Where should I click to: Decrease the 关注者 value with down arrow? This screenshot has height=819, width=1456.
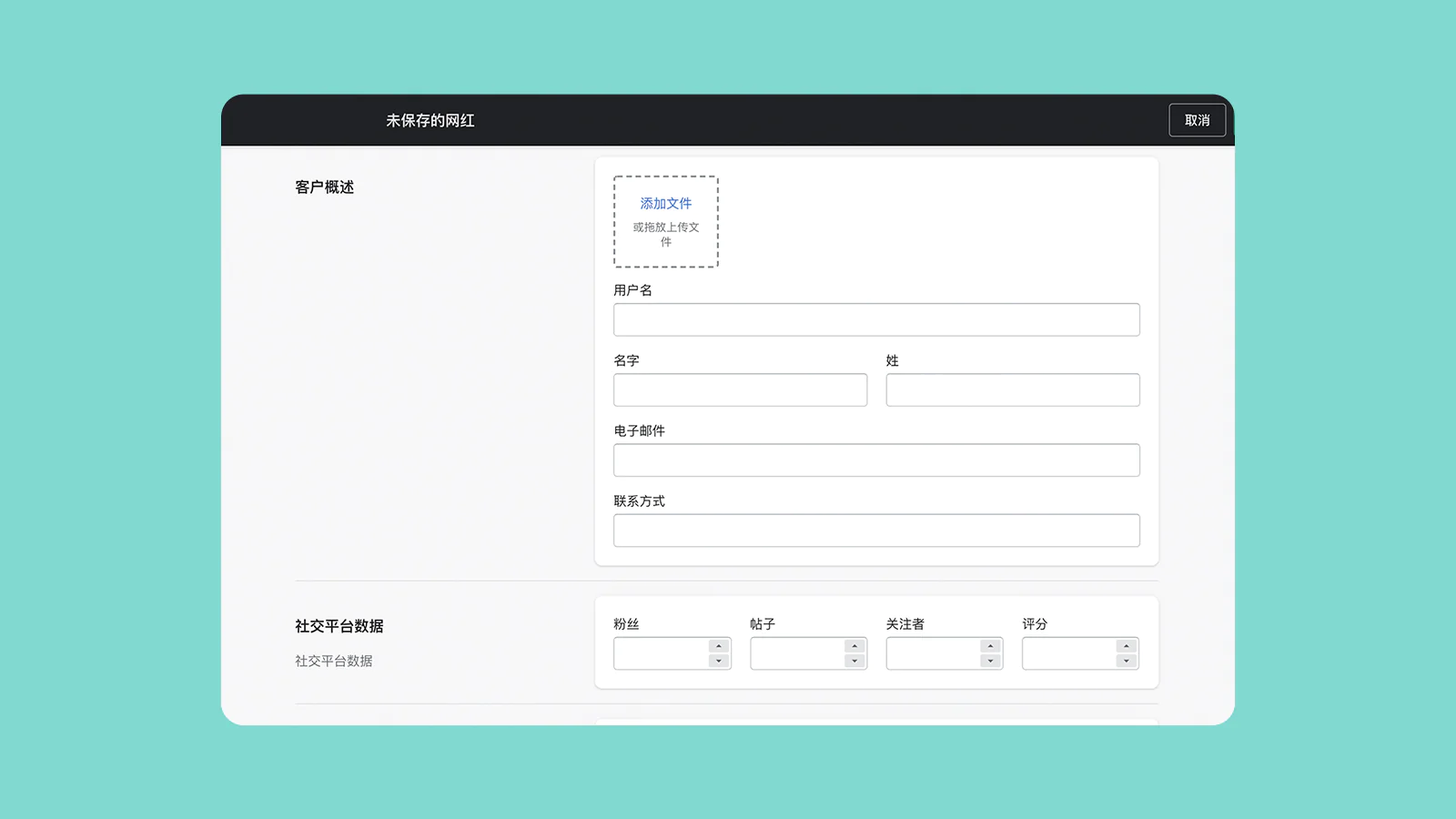click(x=990, y=661)
